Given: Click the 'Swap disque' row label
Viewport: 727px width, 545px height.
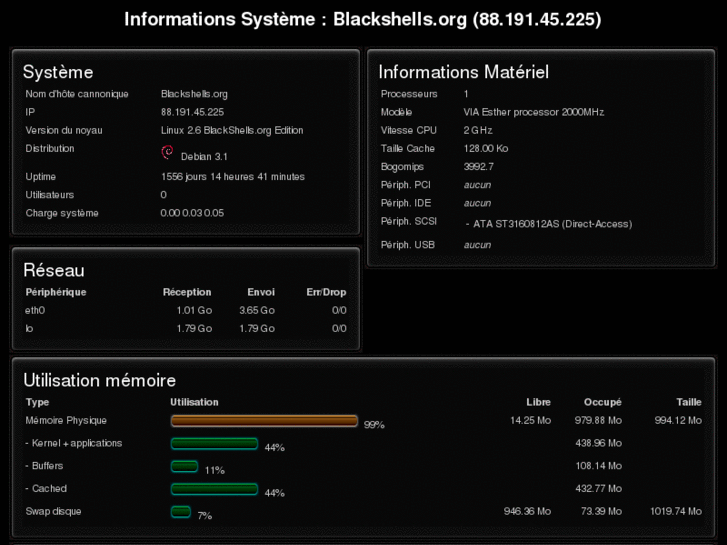Looking at the screenshot, I should 53,512.
